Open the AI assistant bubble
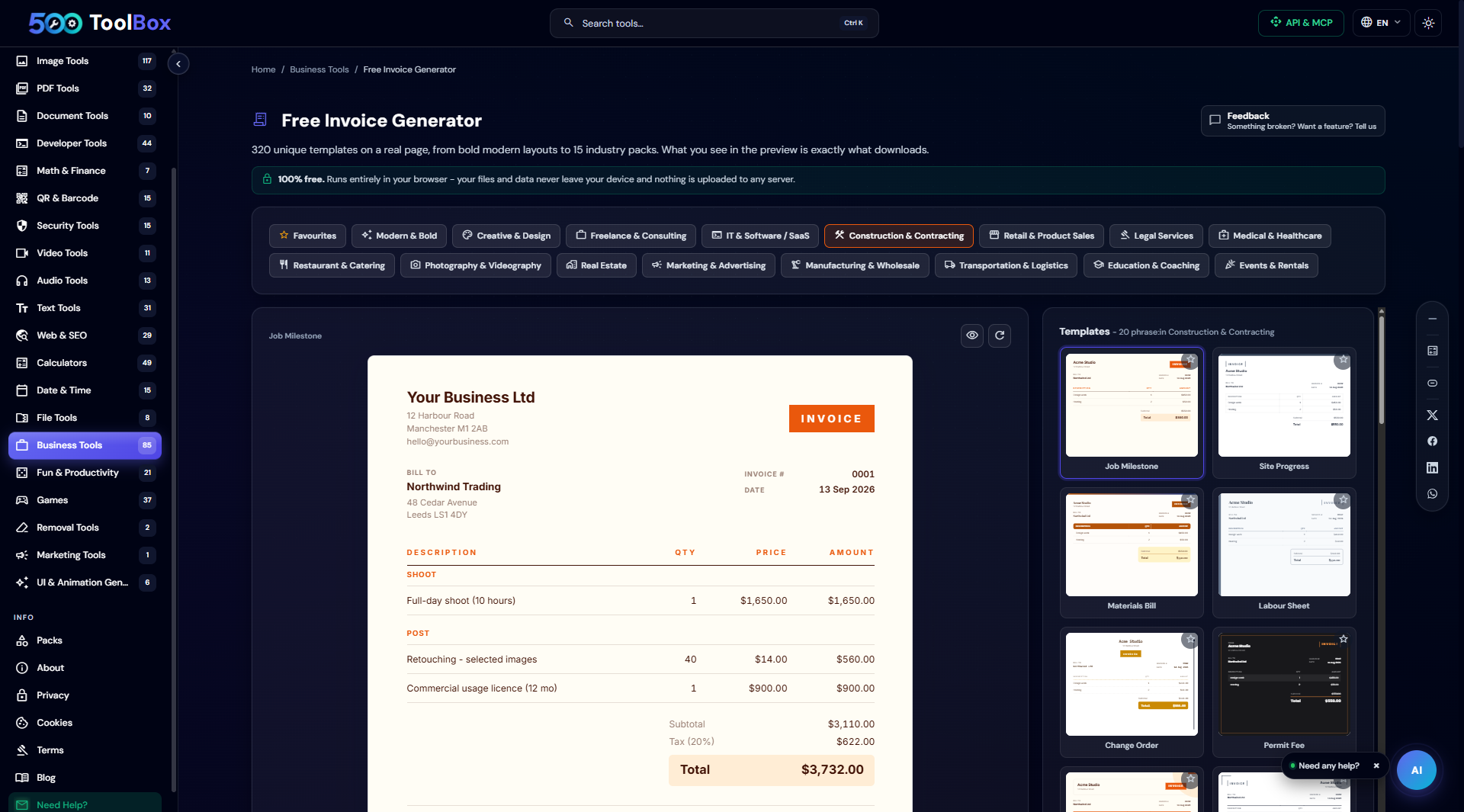 point(1416,770)
